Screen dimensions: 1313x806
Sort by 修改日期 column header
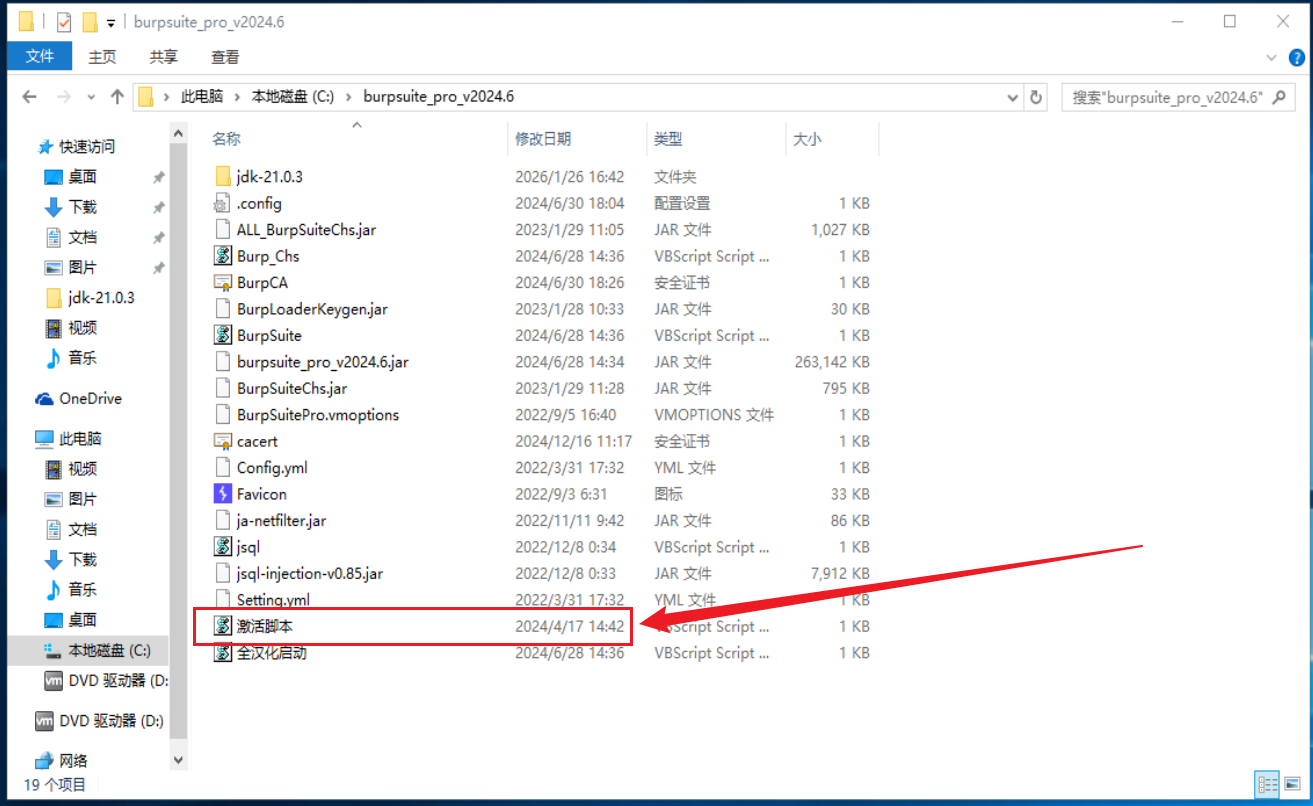click(x=543, y=139)
